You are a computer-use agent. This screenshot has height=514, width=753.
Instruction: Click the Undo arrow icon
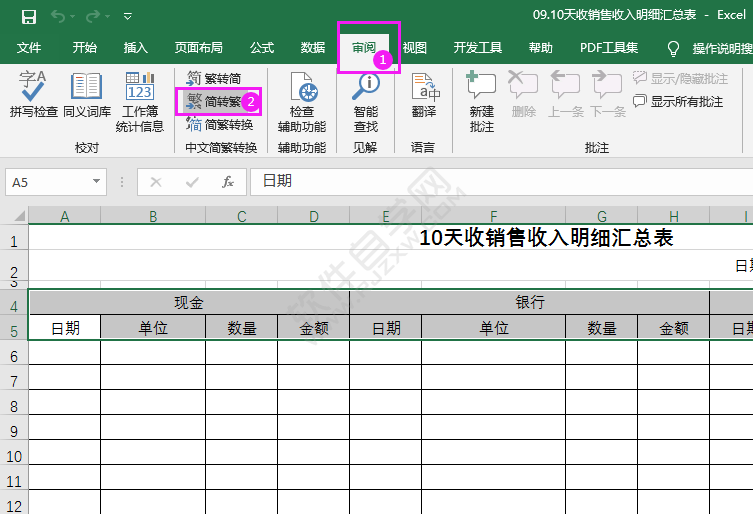(x=58, y=17)
